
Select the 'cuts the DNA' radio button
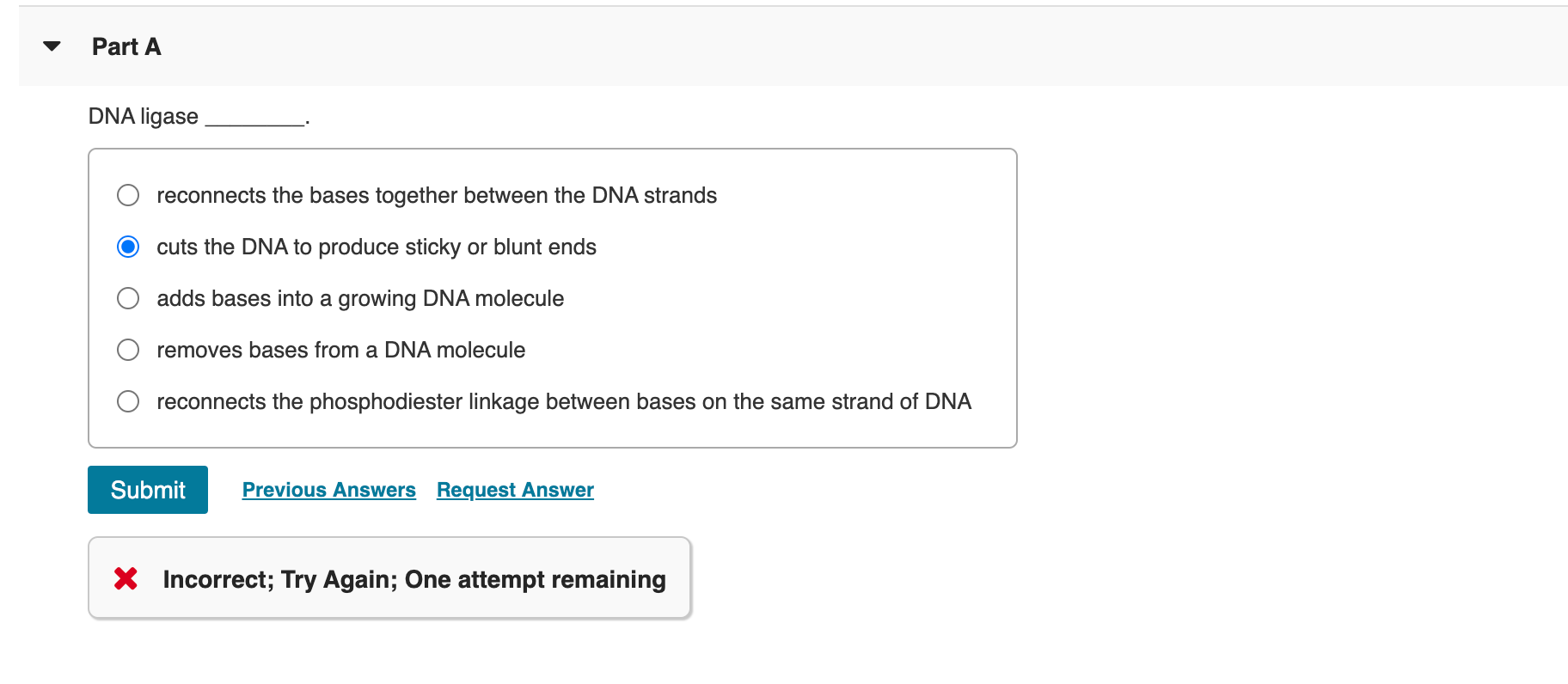[128, 247]
